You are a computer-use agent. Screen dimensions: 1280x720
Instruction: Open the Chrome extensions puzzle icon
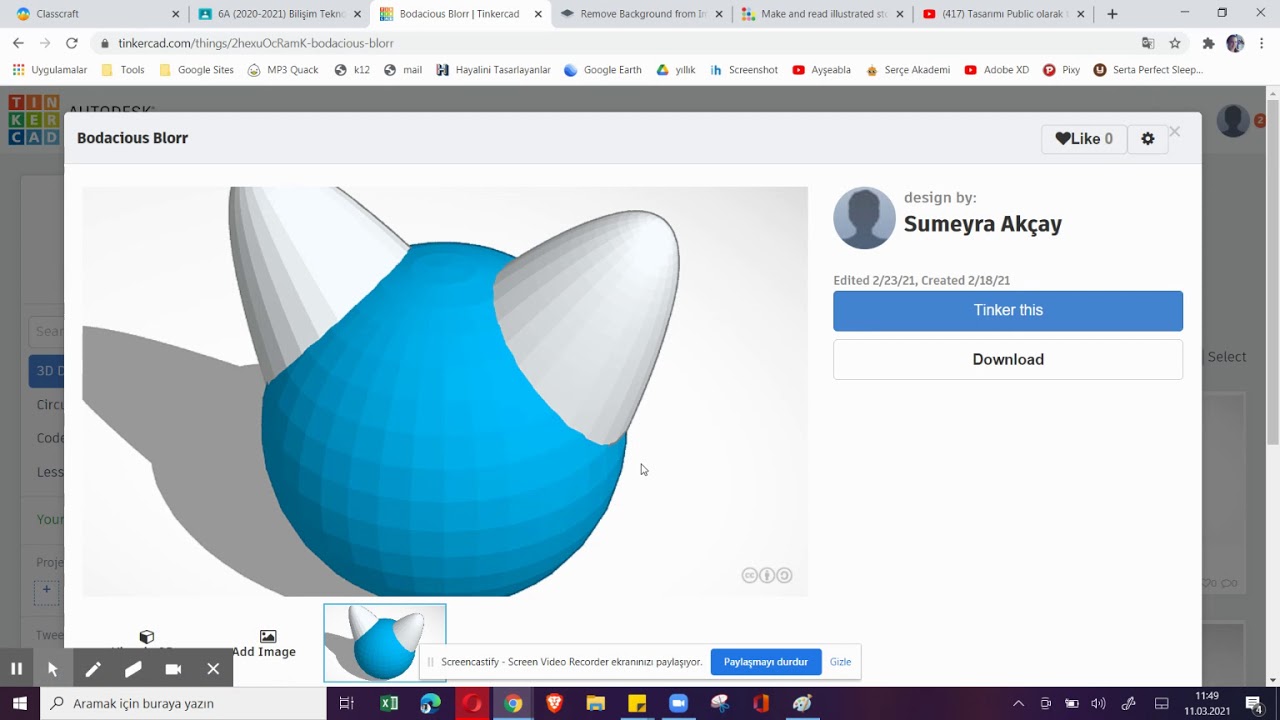point(1208,43)
